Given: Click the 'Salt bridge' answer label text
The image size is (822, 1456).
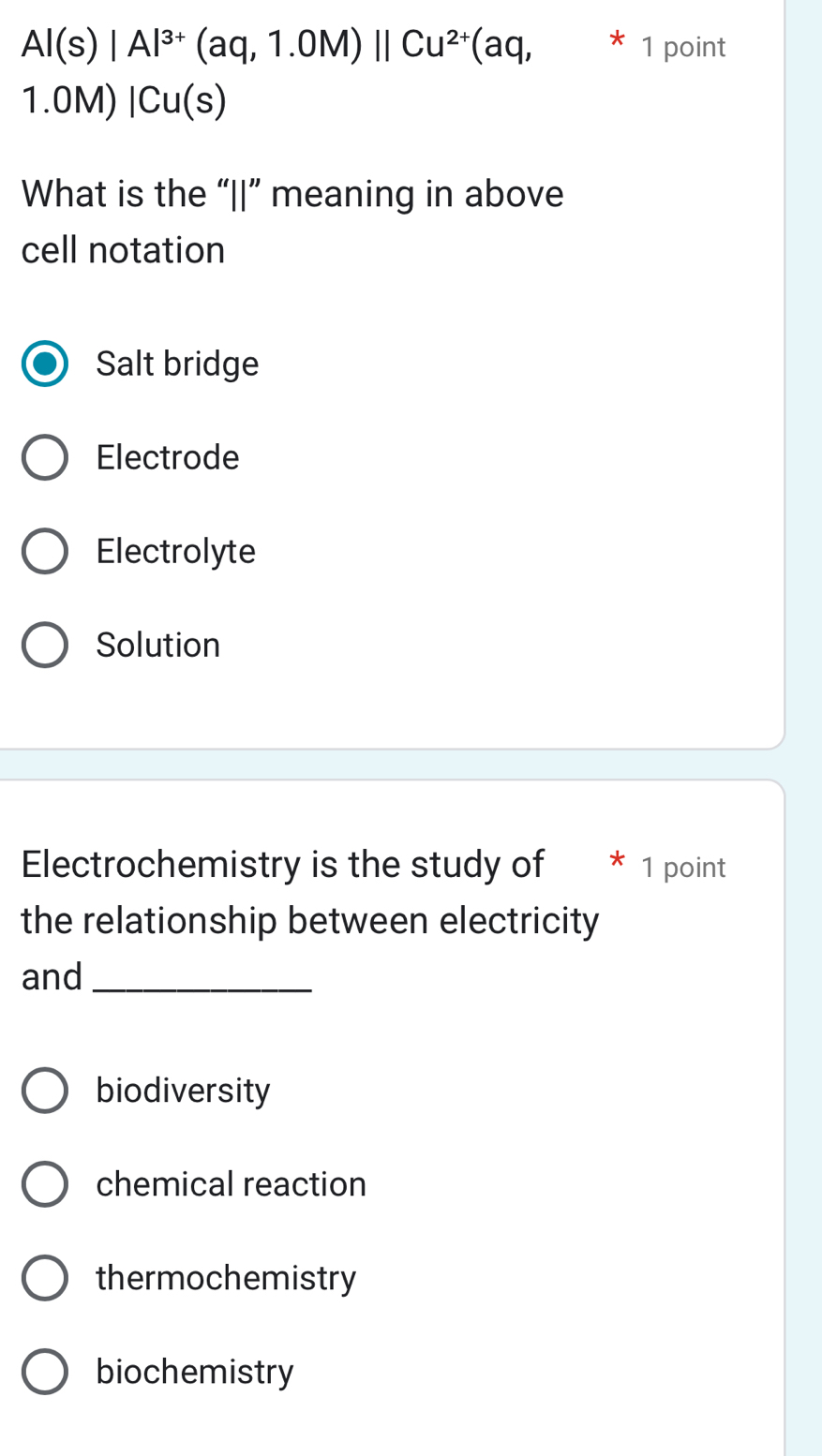Looking at the screenshot, I should tap(177, 364).
